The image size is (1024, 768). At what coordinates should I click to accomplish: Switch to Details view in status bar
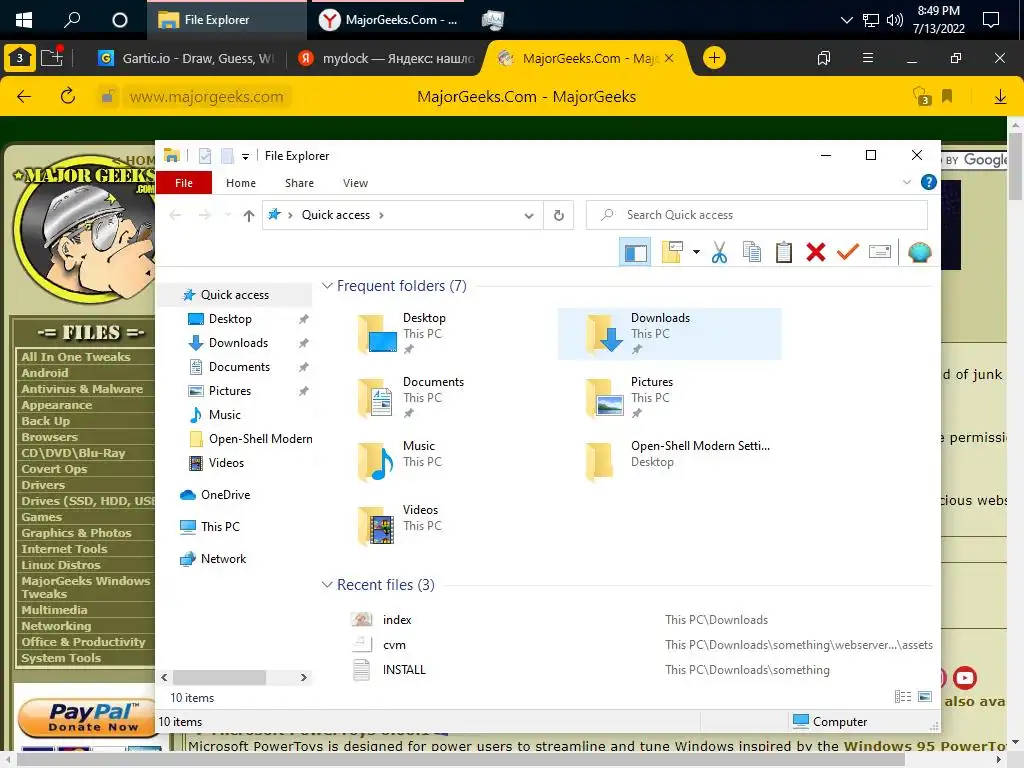coord(903,697)
